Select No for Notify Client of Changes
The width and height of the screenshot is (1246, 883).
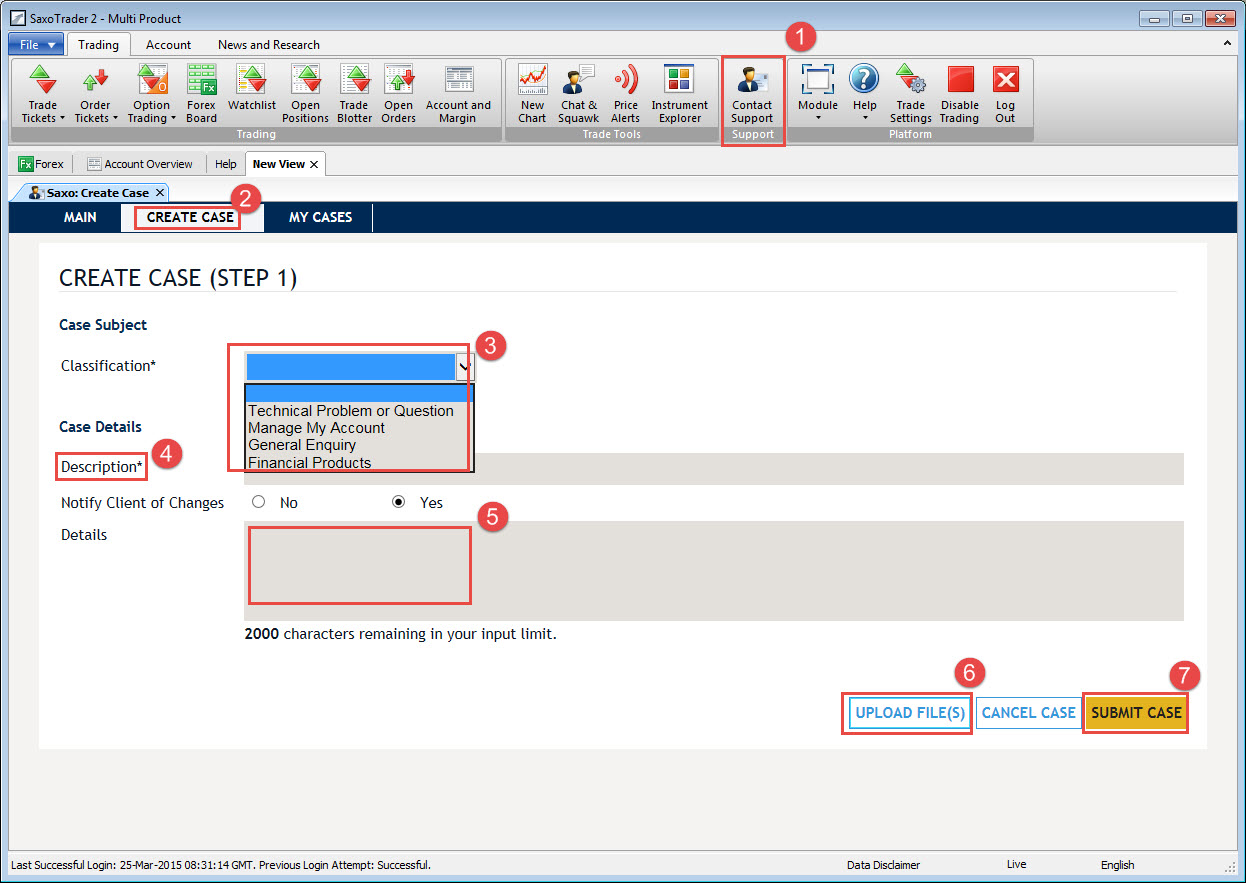click(259, 502)
